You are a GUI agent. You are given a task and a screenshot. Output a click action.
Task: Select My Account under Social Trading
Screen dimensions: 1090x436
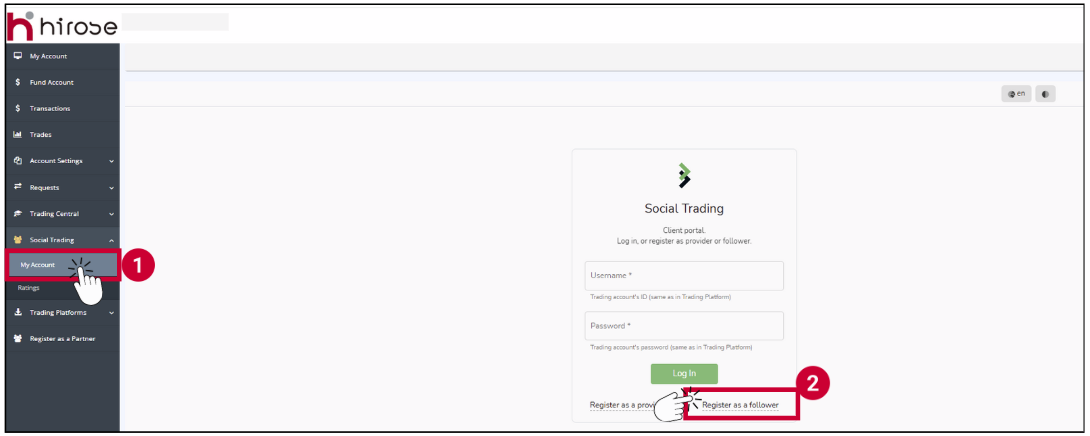click(x=38, y=265)
